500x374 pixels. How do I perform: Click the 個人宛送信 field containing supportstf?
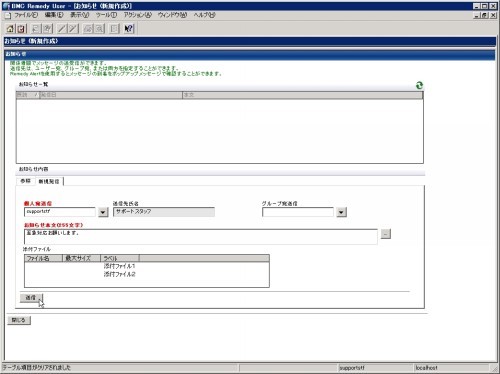pos(60,212)
